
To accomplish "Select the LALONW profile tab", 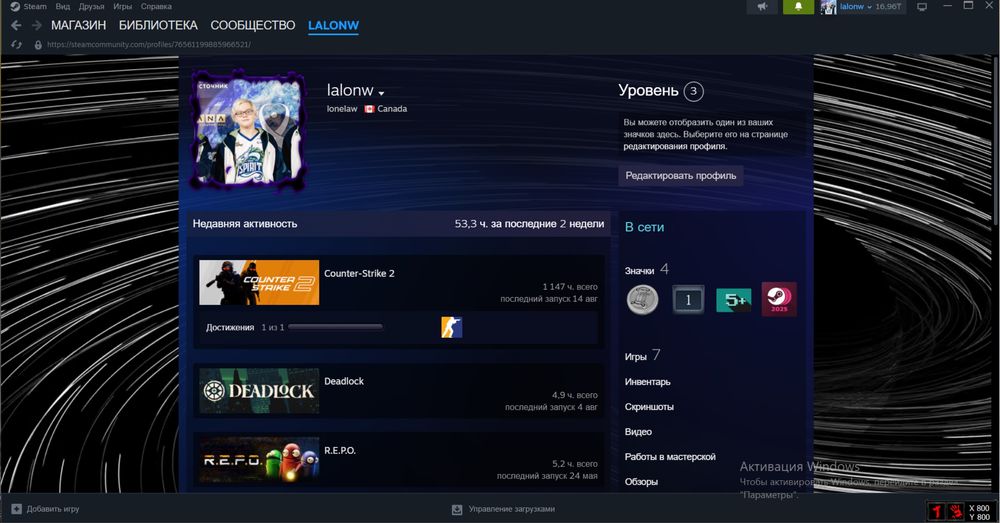I will (x=334, y=26).
